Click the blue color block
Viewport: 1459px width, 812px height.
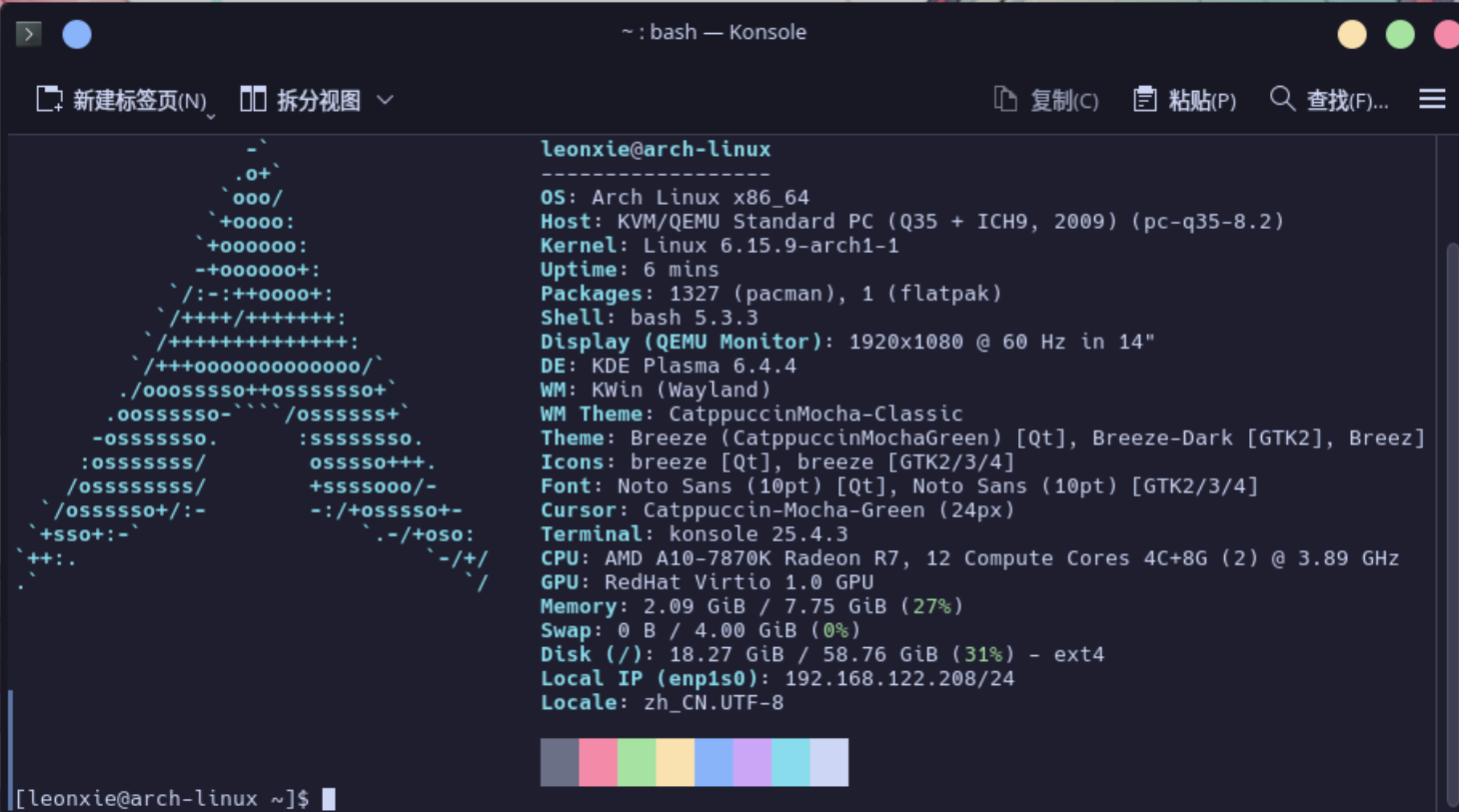tap(714, 762)
